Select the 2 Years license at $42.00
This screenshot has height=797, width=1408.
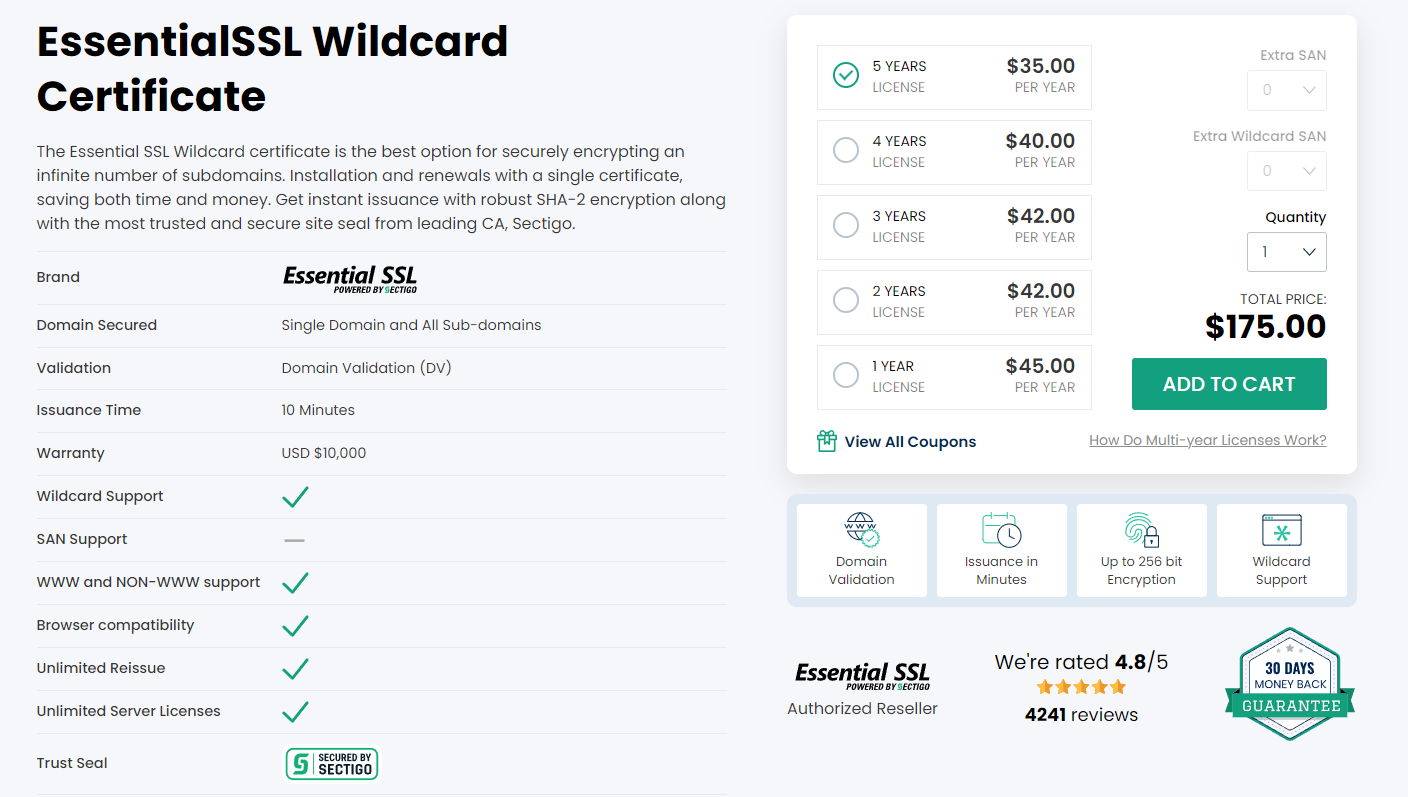(954, 302)
